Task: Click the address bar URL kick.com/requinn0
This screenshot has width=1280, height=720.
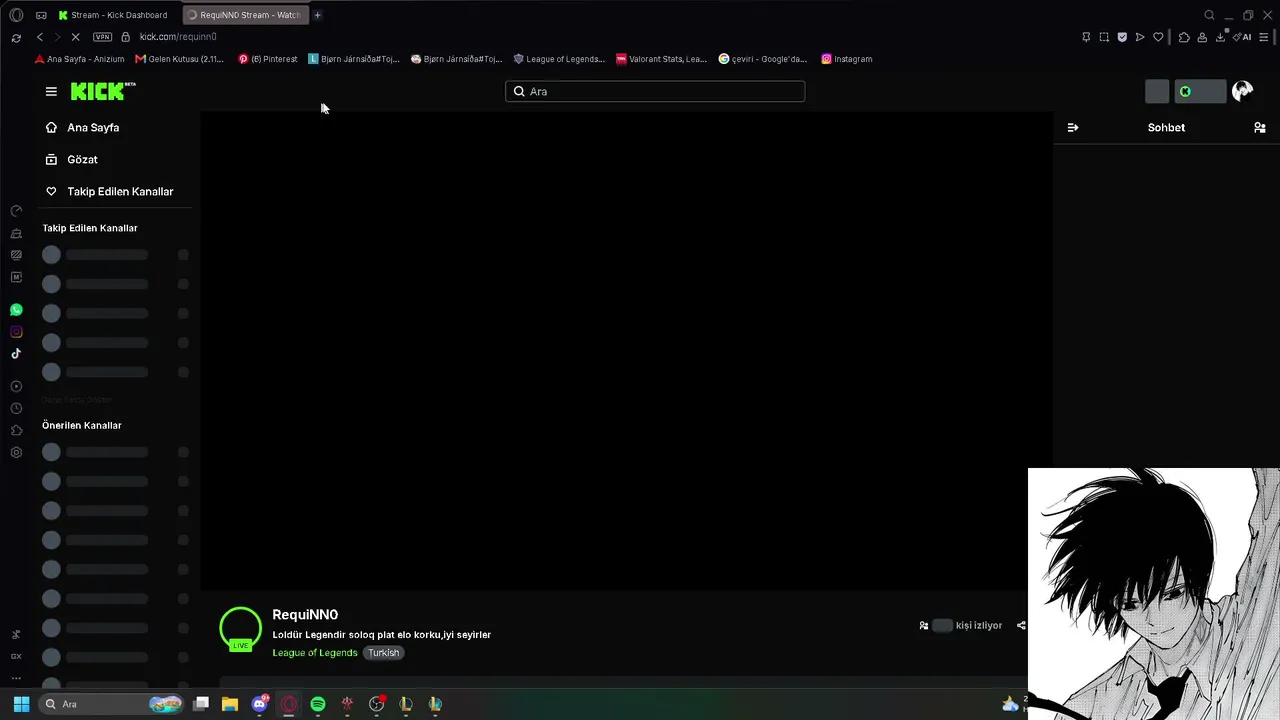Action: pos(178,37)
